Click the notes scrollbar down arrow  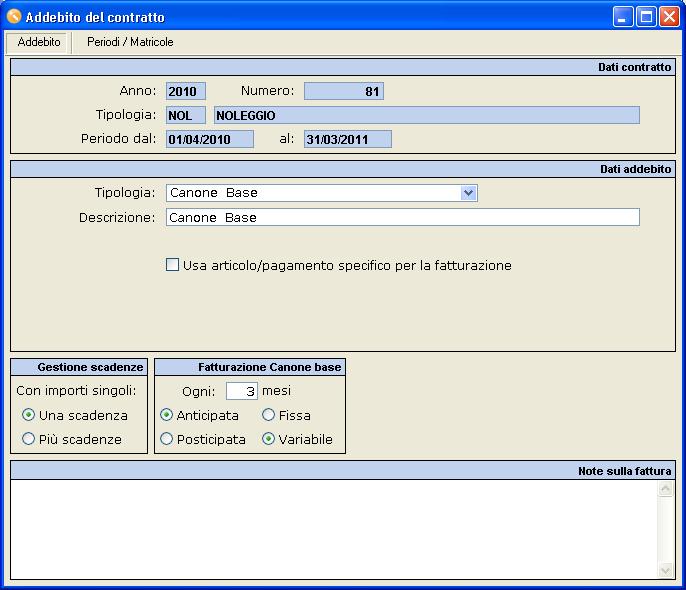click(667, 570)
